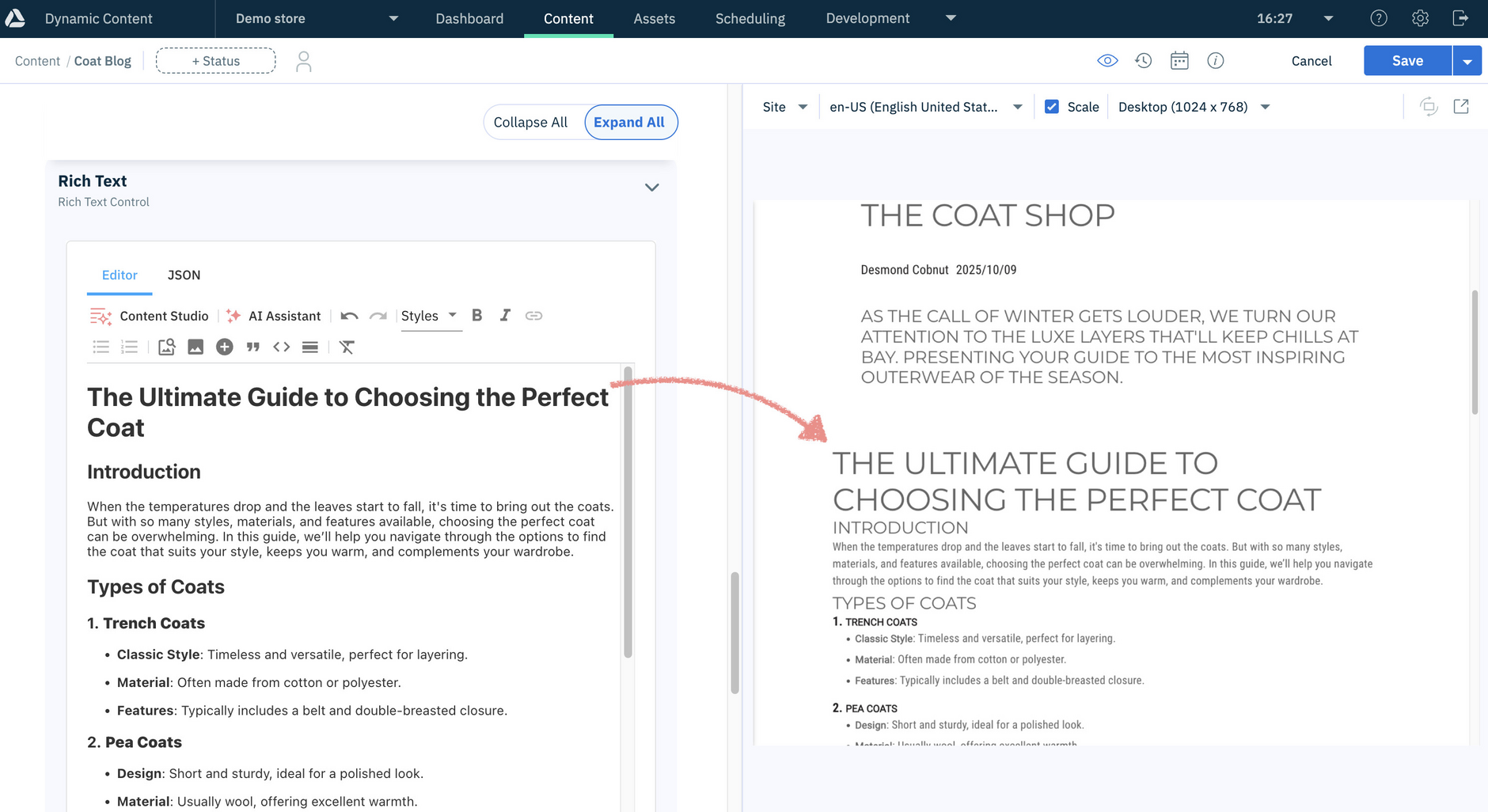Click the form panel scrollbar

(x=735, y=632)
